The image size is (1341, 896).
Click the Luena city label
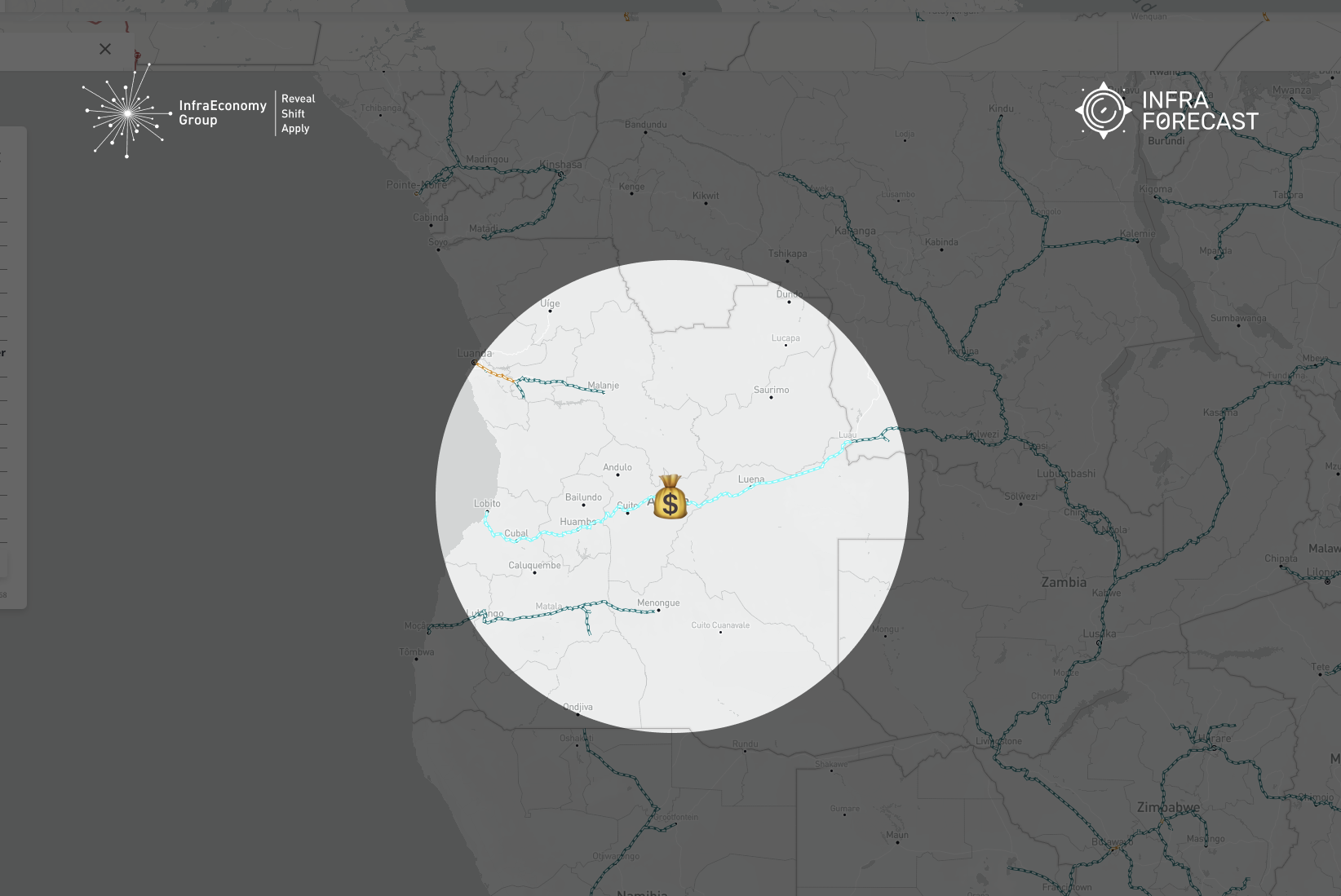(750, 479)
